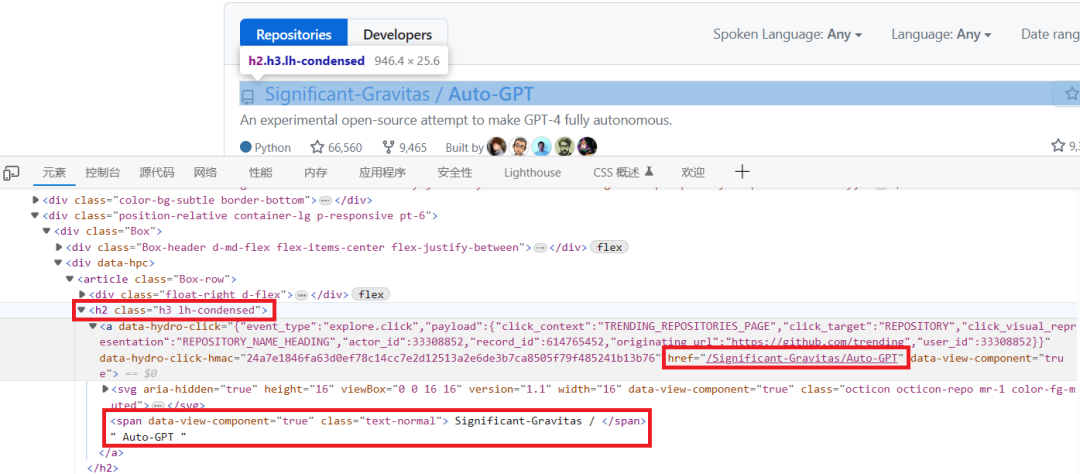Collapse the article class="Box-row" node
1080x474 pixels.
click(70, 279)
